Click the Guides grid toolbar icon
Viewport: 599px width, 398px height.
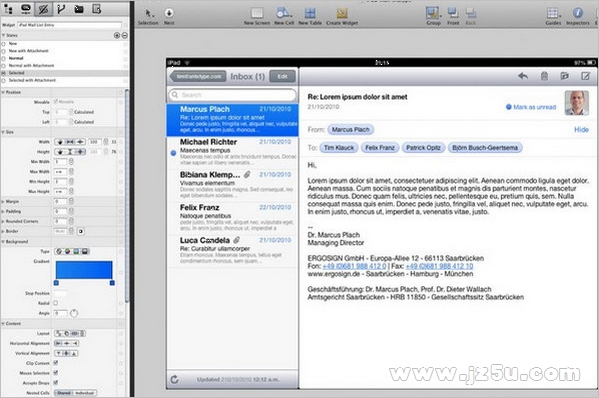click(552, 13)
